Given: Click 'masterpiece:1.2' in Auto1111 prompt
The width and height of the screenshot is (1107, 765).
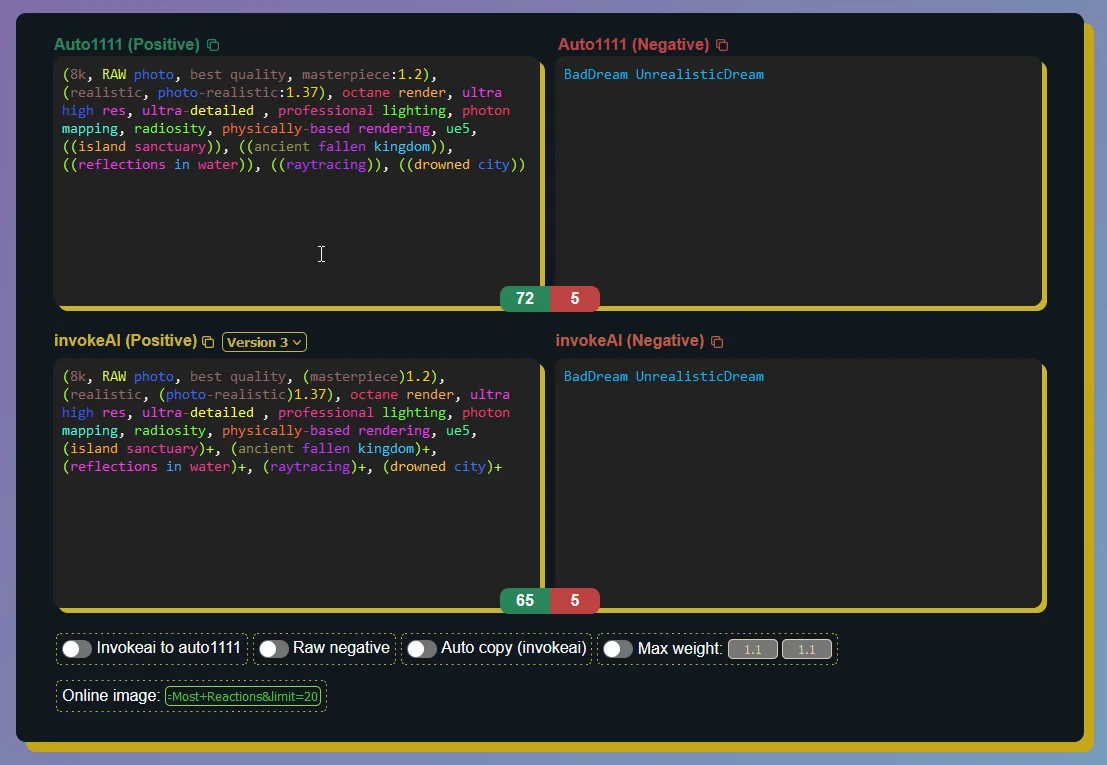Looking at the screenshot, I should click(x=361, y=75).
